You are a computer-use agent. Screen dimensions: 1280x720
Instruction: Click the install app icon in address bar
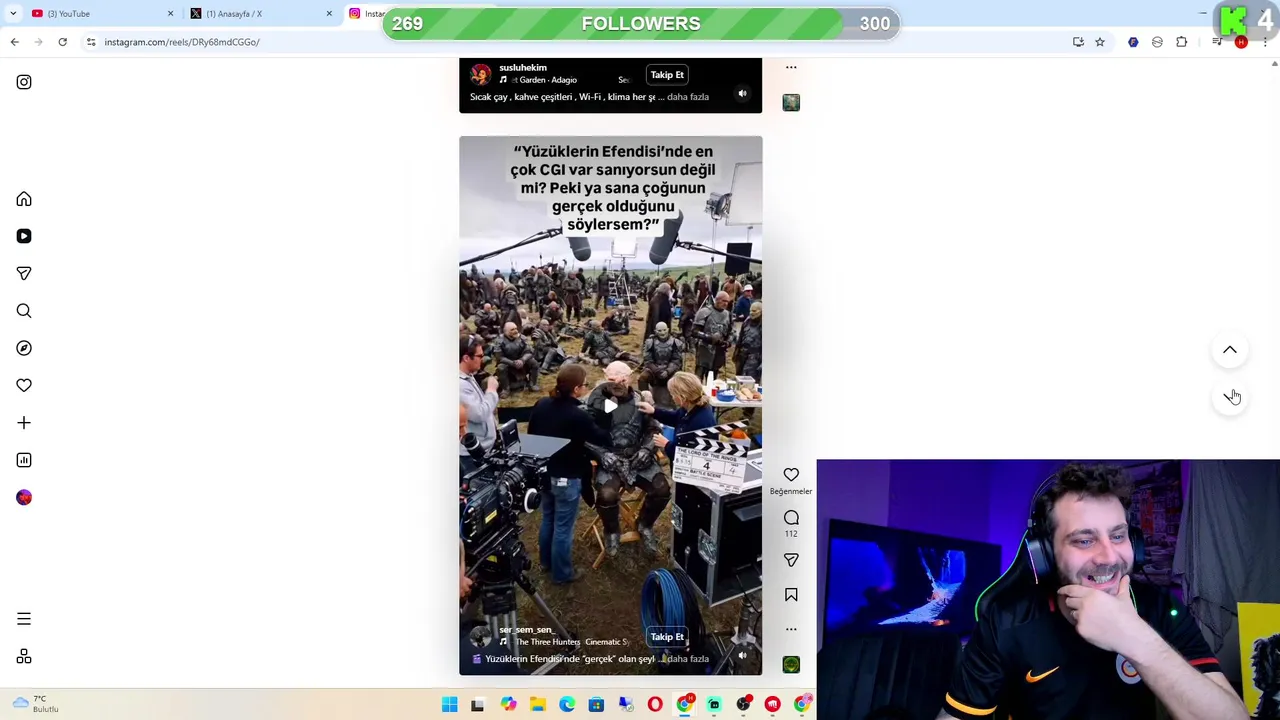[x=1078, y=42]
